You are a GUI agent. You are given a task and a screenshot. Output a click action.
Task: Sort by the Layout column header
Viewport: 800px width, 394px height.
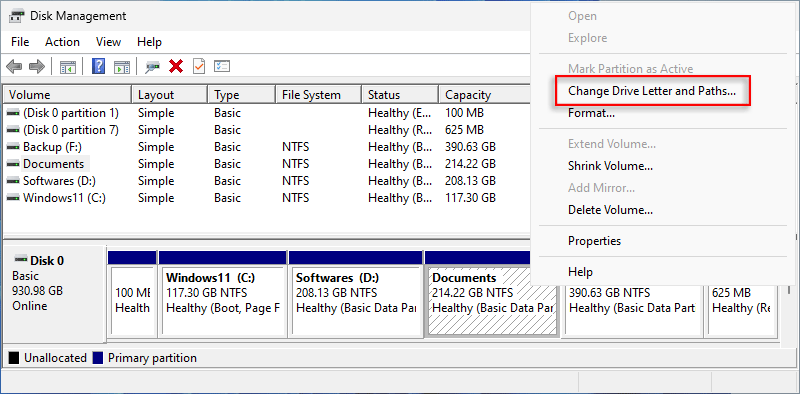pyautogui.click(x=170, y=94)
